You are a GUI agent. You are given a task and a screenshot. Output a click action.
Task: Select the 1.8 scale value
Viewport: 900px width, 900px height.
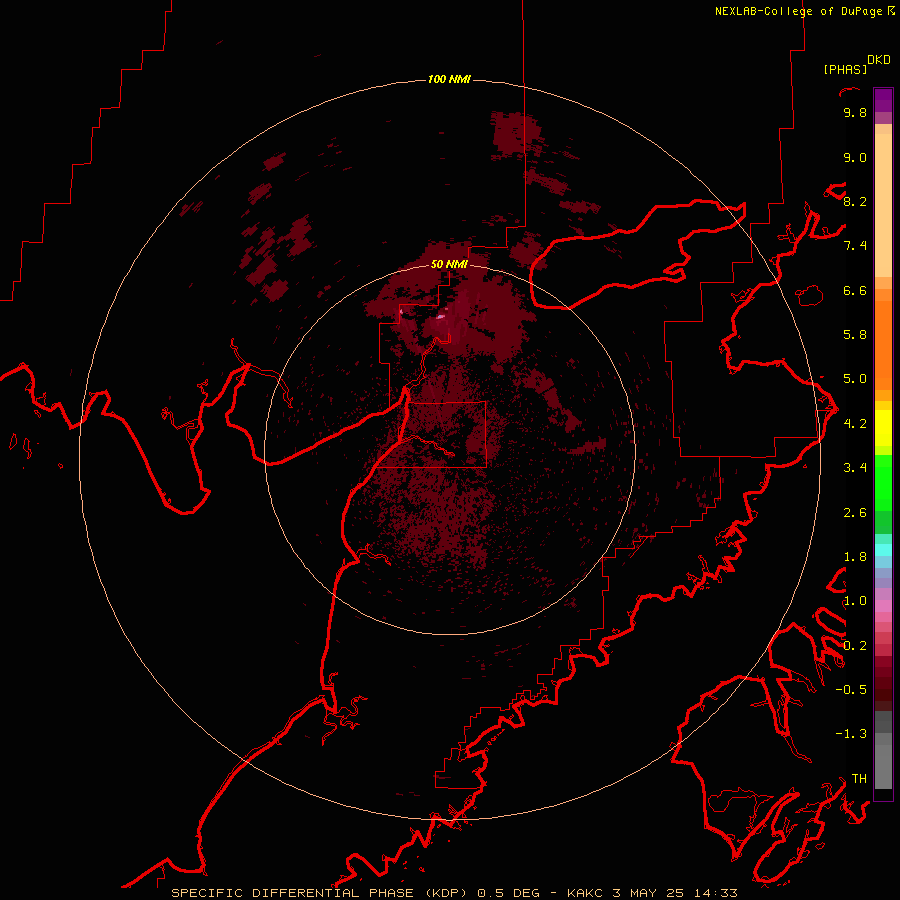[855, 557]
